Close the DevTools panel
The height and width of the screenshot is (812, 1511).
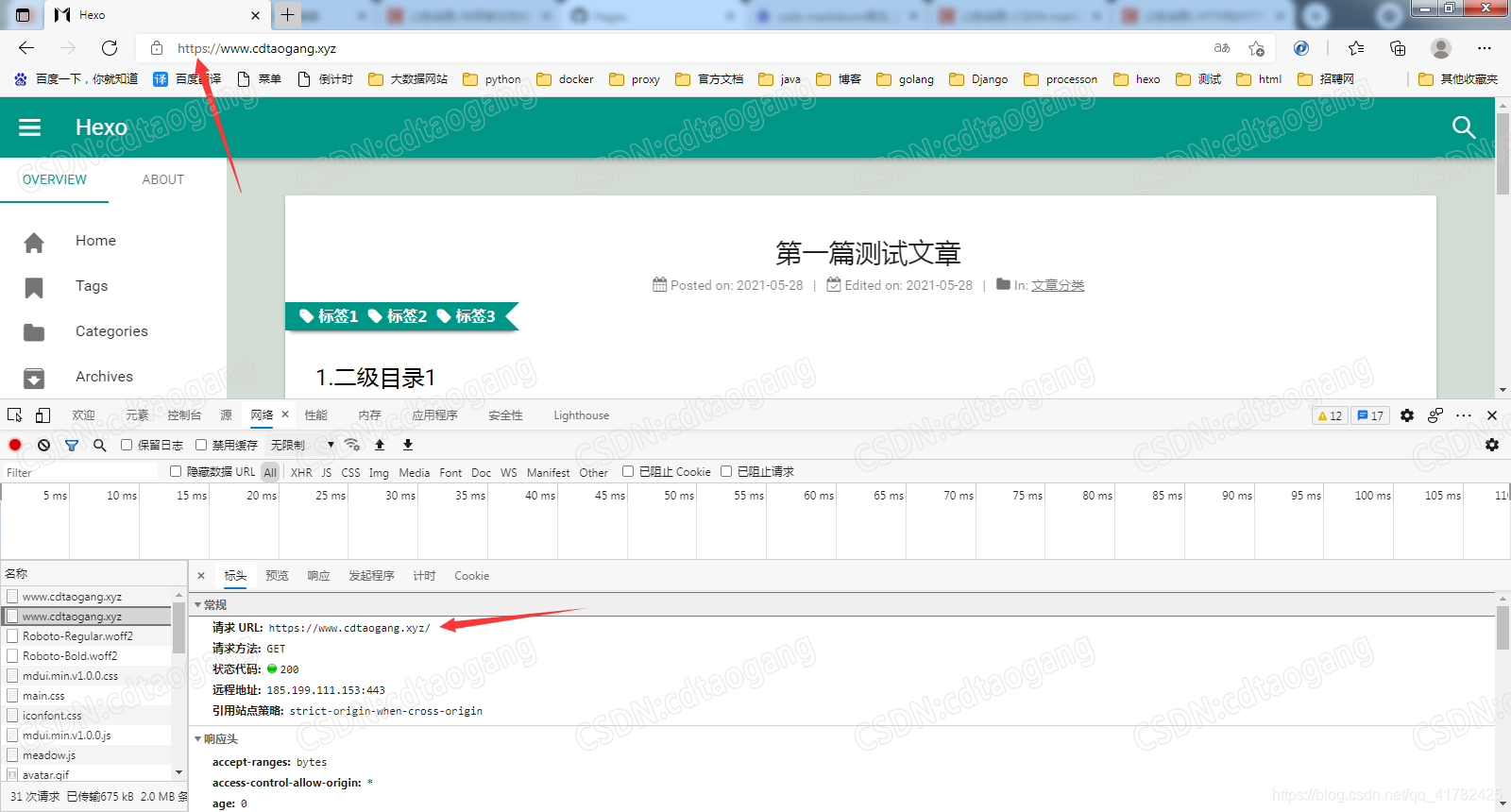coord(1492,415)
